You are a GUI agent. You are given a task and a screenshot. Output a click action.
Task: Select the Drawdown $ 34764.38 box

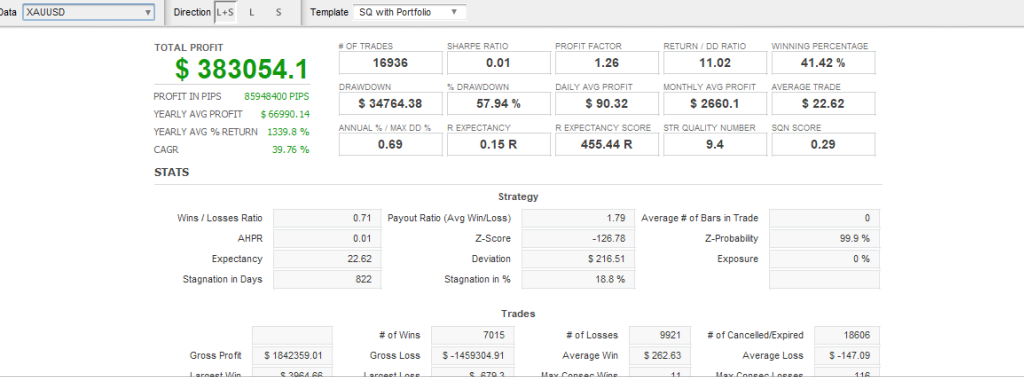click(391, 104)
